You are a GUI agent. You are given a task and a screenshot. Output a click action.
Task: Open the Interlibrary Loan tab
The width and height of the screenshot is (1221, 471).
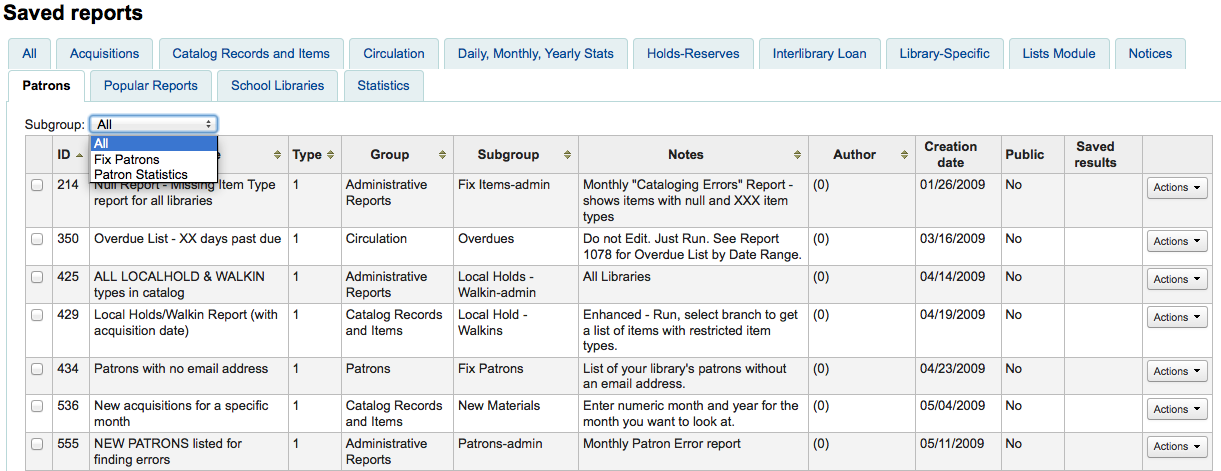[819, 54]
